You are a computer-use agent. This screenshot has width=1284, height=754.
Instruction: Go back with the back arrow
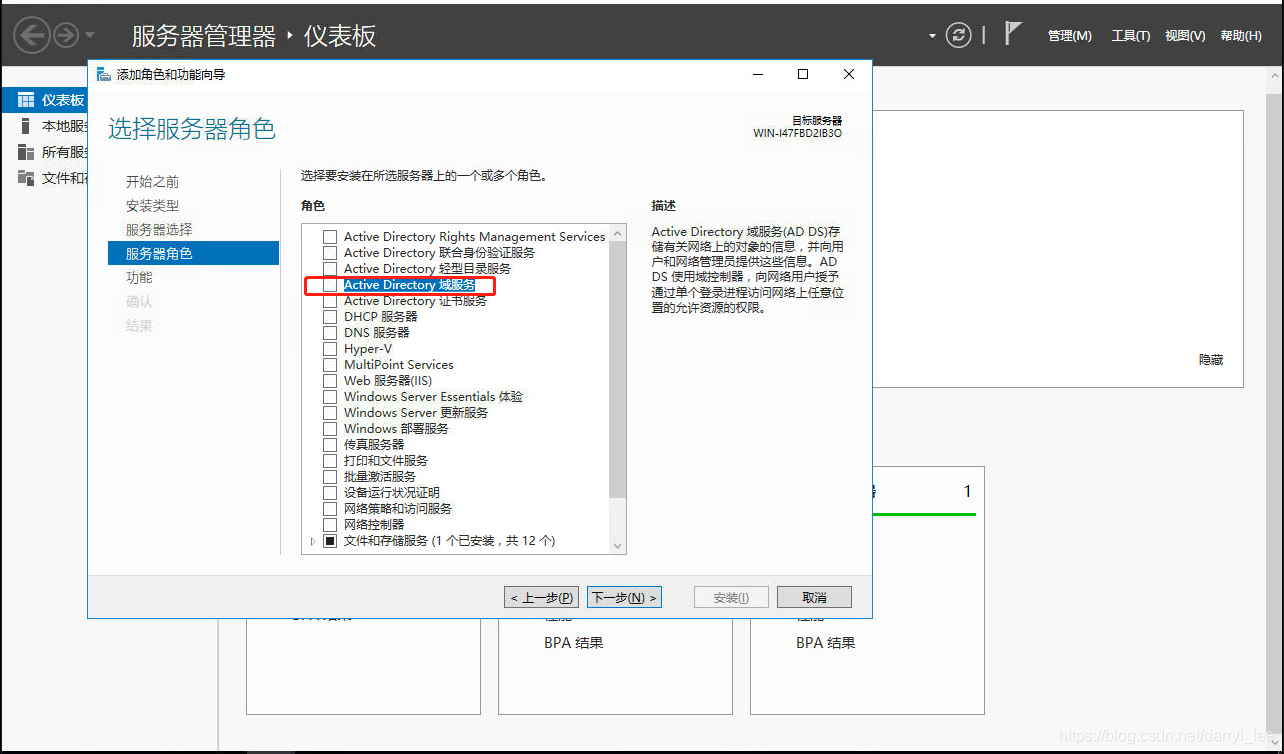31,36
